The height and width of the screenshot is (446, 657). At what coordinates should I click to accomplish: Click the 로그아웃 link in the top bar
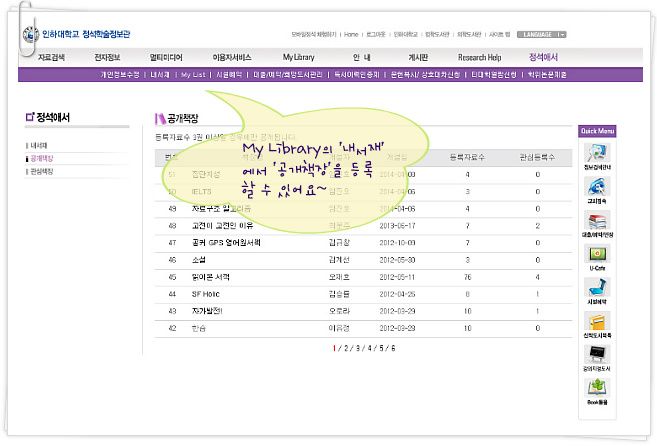pos(376,34)
